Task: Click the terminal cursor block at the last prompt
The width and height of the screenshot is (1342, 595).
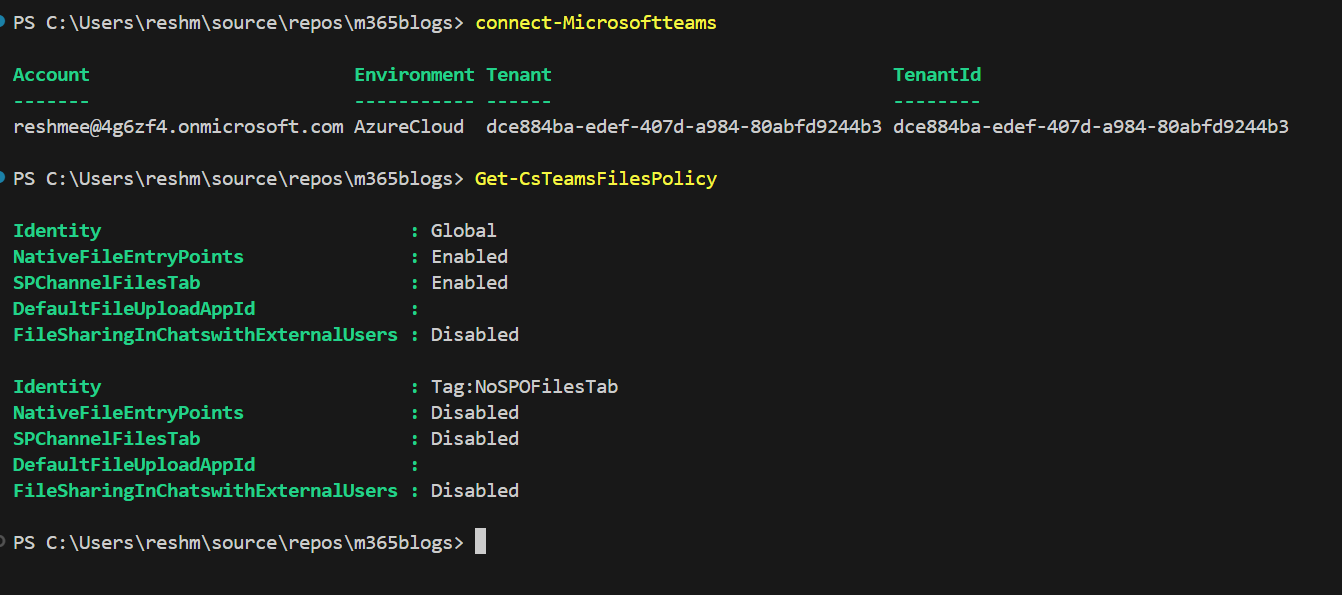Action: [480, 542]
